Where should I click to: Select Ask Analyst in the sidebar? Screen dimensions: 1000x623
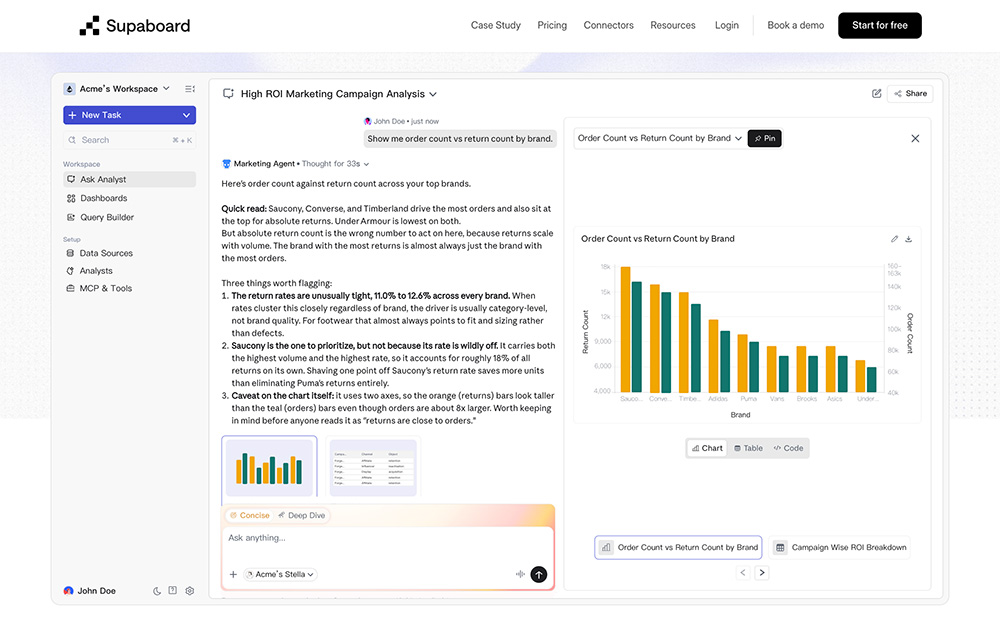[x=129, y=179]
